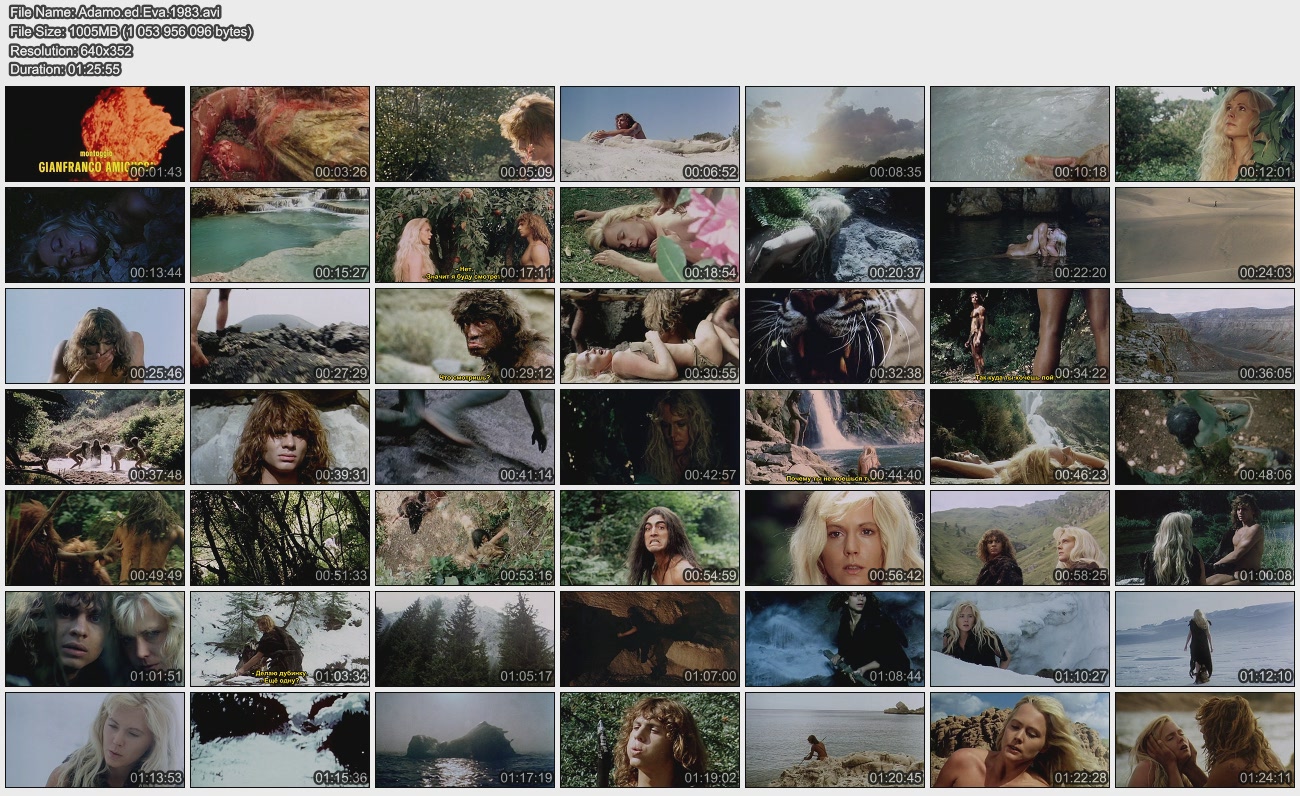Open the tangled branches thumbnail at 00:51:33

[x=280, y=537]
